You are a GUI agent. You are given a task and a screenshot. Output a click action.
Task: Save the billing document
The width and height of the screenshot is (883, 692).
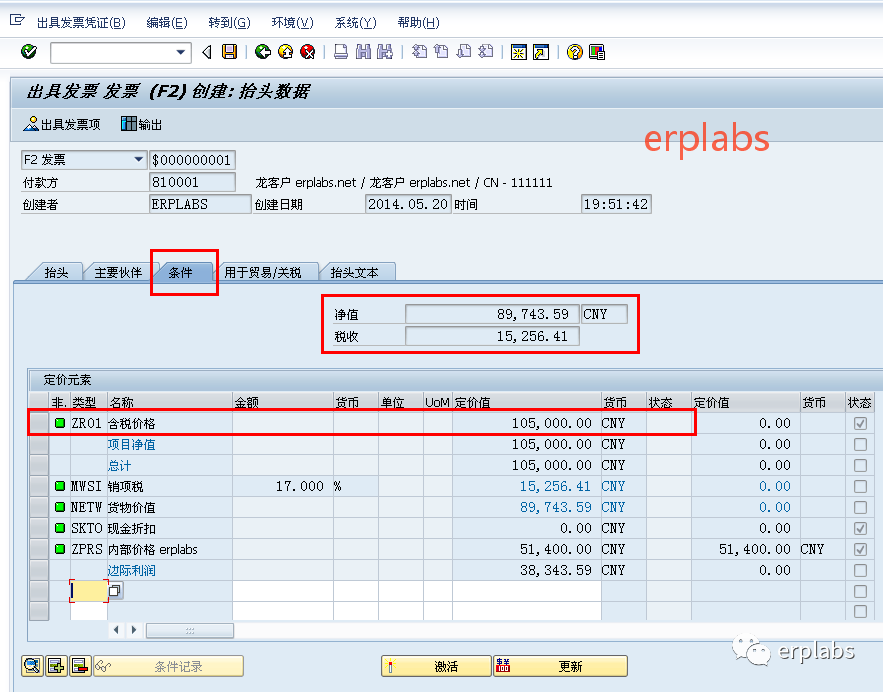click(x=228, y=51)
